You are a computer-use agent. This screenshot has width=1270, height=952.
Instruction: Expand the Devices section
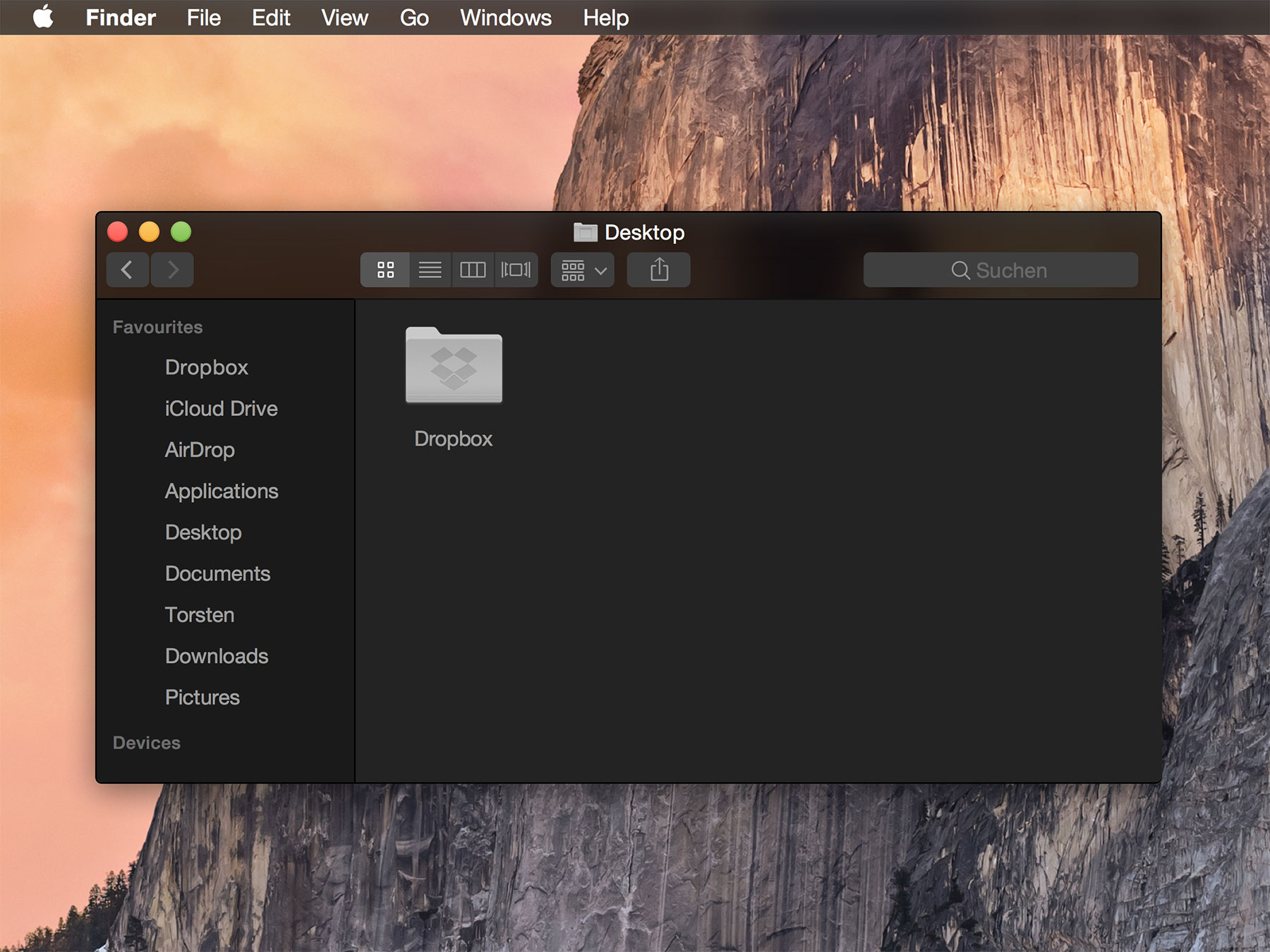coord(147,743)
